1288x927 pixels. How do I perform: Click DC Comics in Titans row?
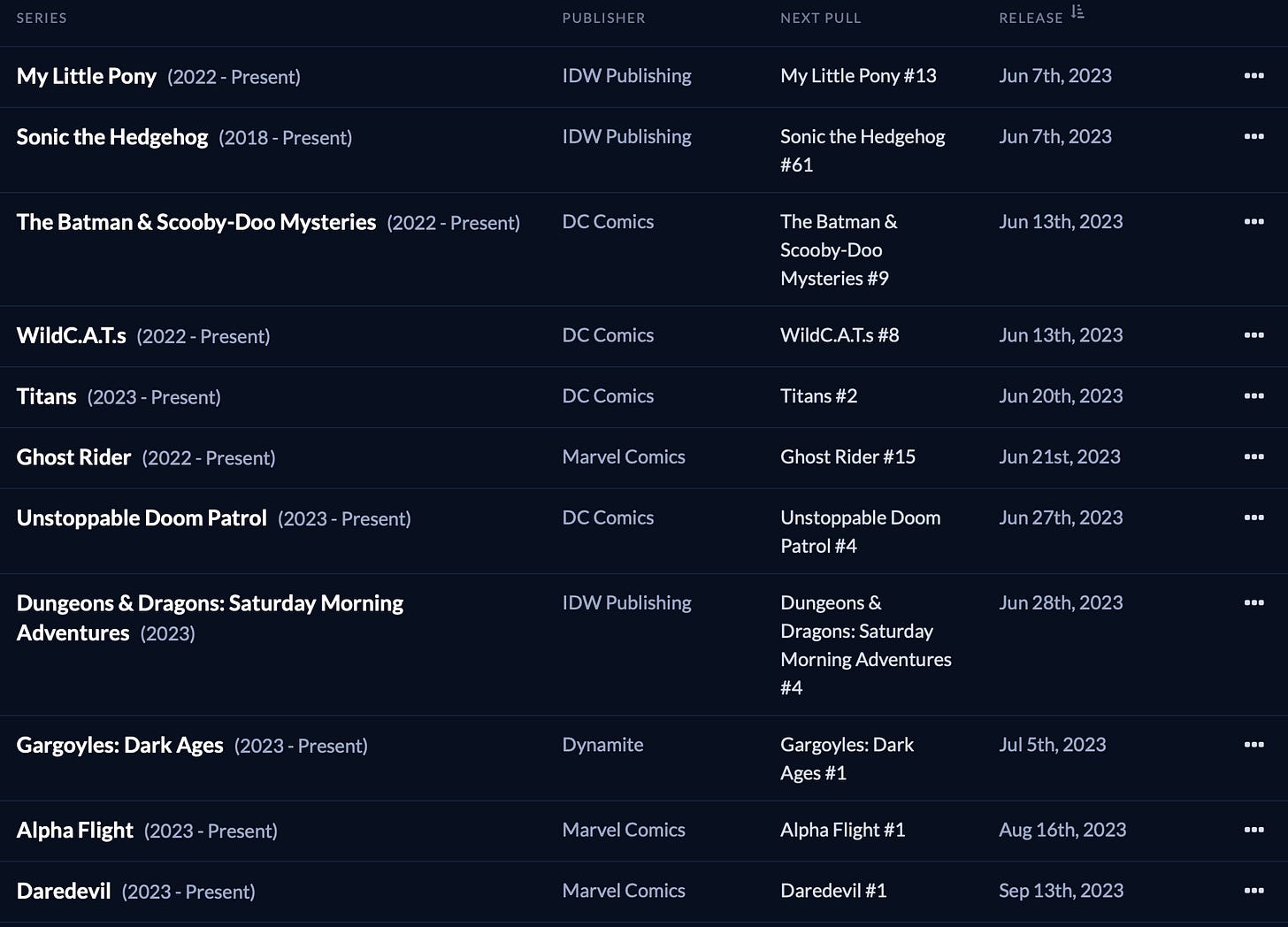point(608,396)
